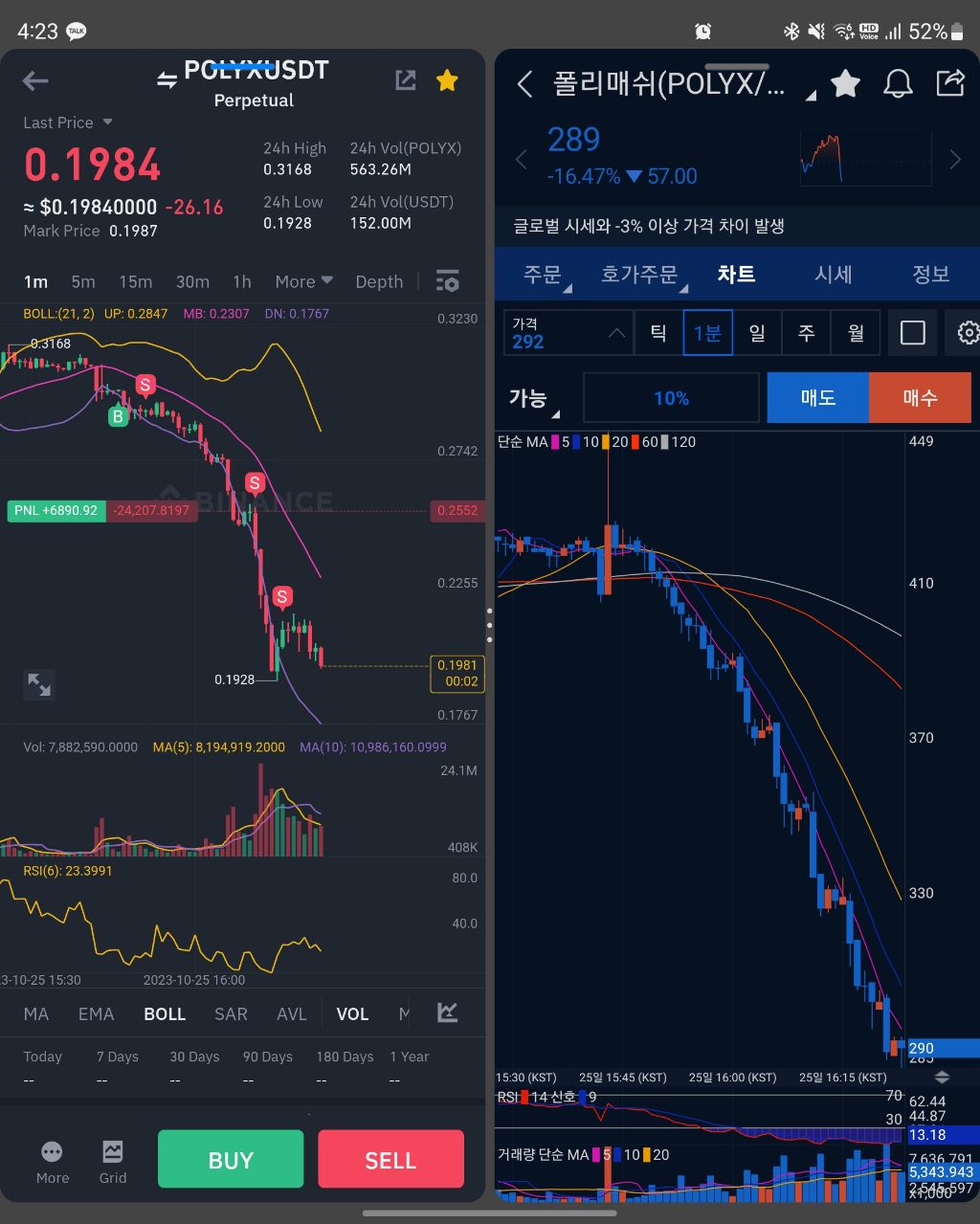Select the 15m chart interval

click(136, 281)
